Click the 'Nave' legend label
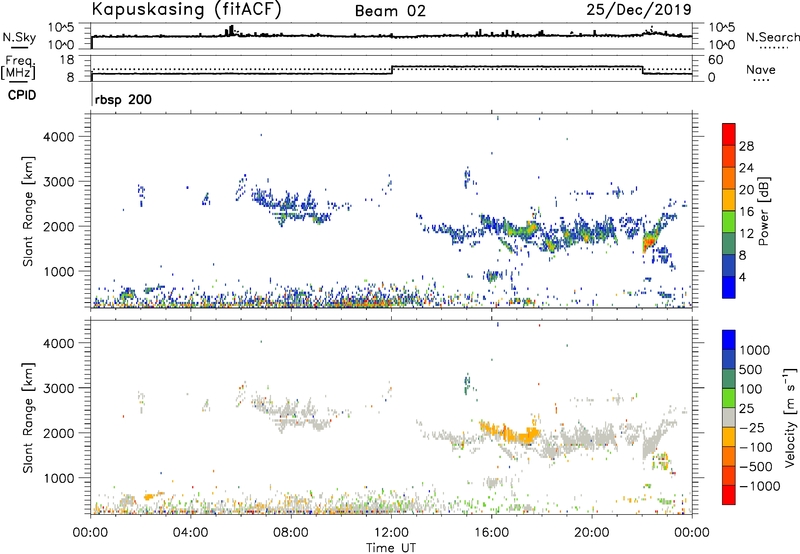 tap(760, 69)
